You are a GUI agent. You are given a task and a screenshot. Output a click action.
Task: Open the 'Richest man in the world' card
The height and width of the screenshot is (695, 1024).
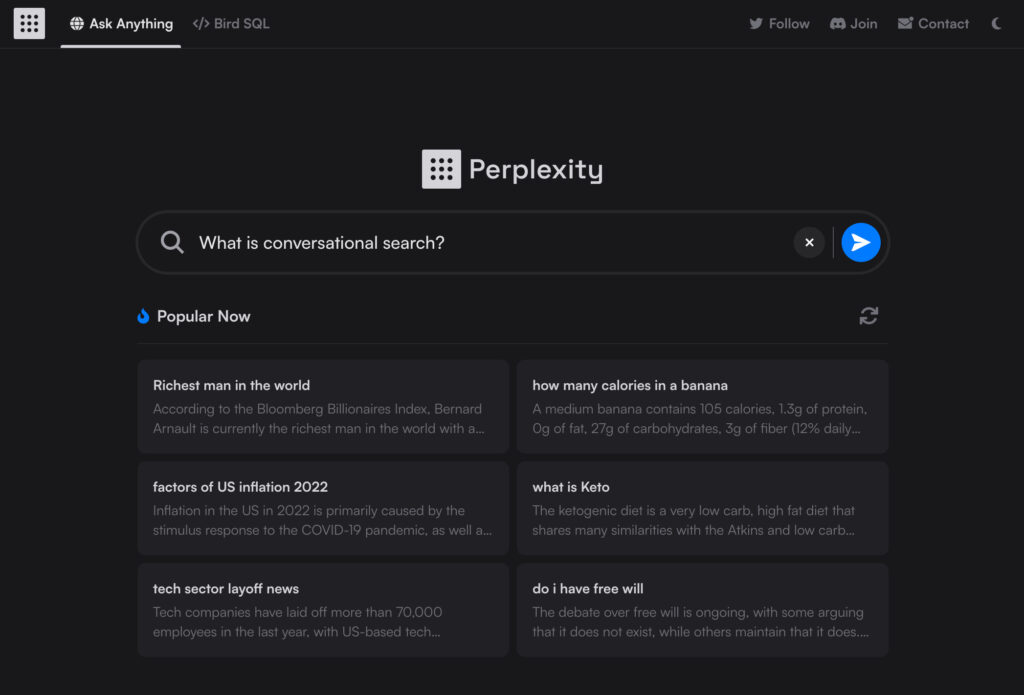(322, 407)
